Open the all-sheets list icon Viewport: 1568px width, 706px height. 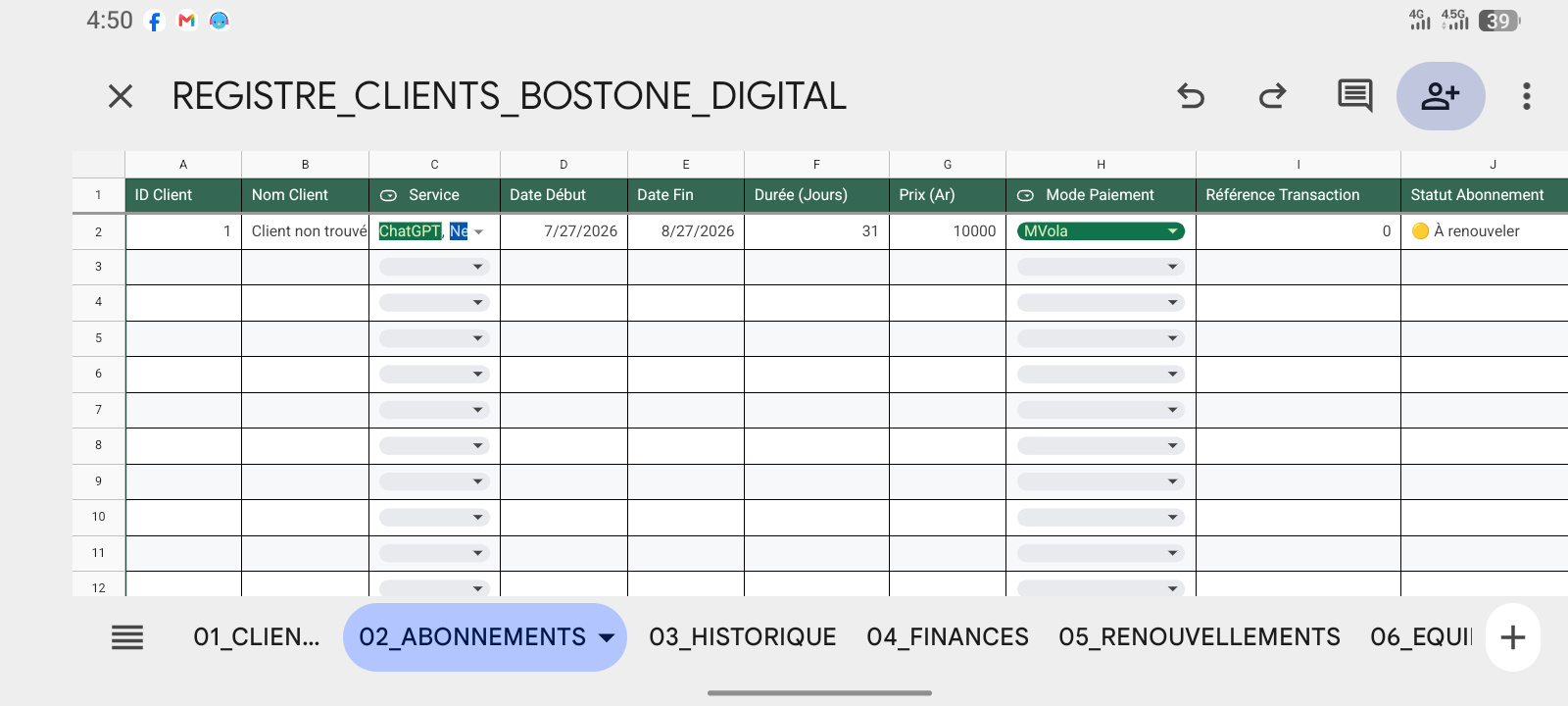(127, 637)
